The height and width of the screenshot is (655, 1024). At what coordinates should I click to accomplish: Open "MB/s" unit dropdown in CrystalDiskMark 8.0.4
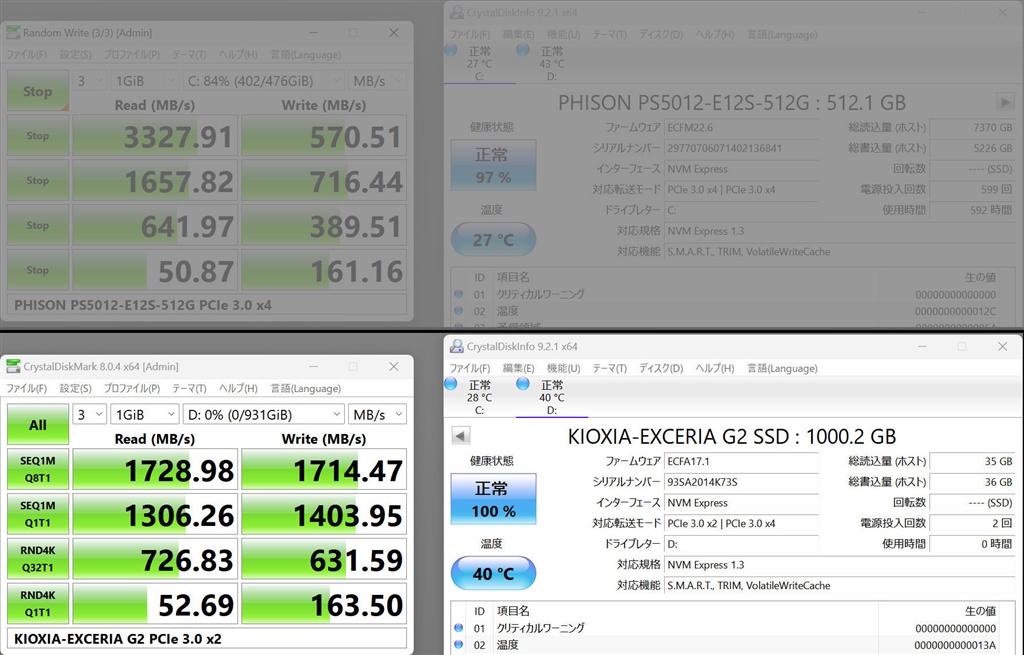377,414
